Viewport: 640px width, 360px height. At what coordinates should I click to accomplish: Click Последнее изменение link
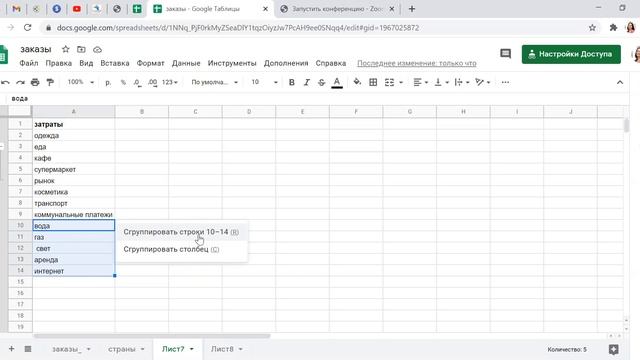click(x=417, y=63)
